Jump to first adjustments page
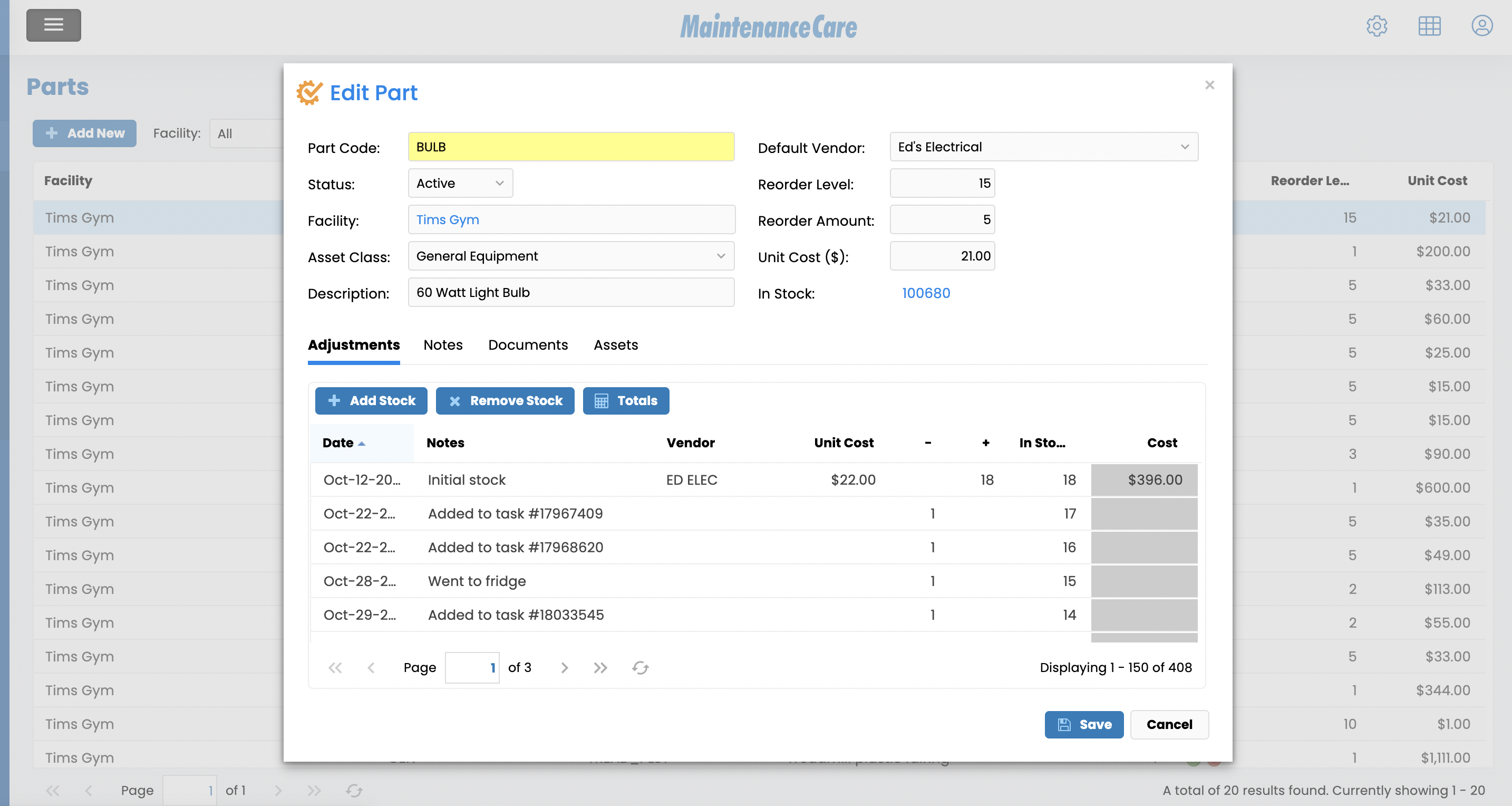1512x806 pixels. tap(335, 667)
